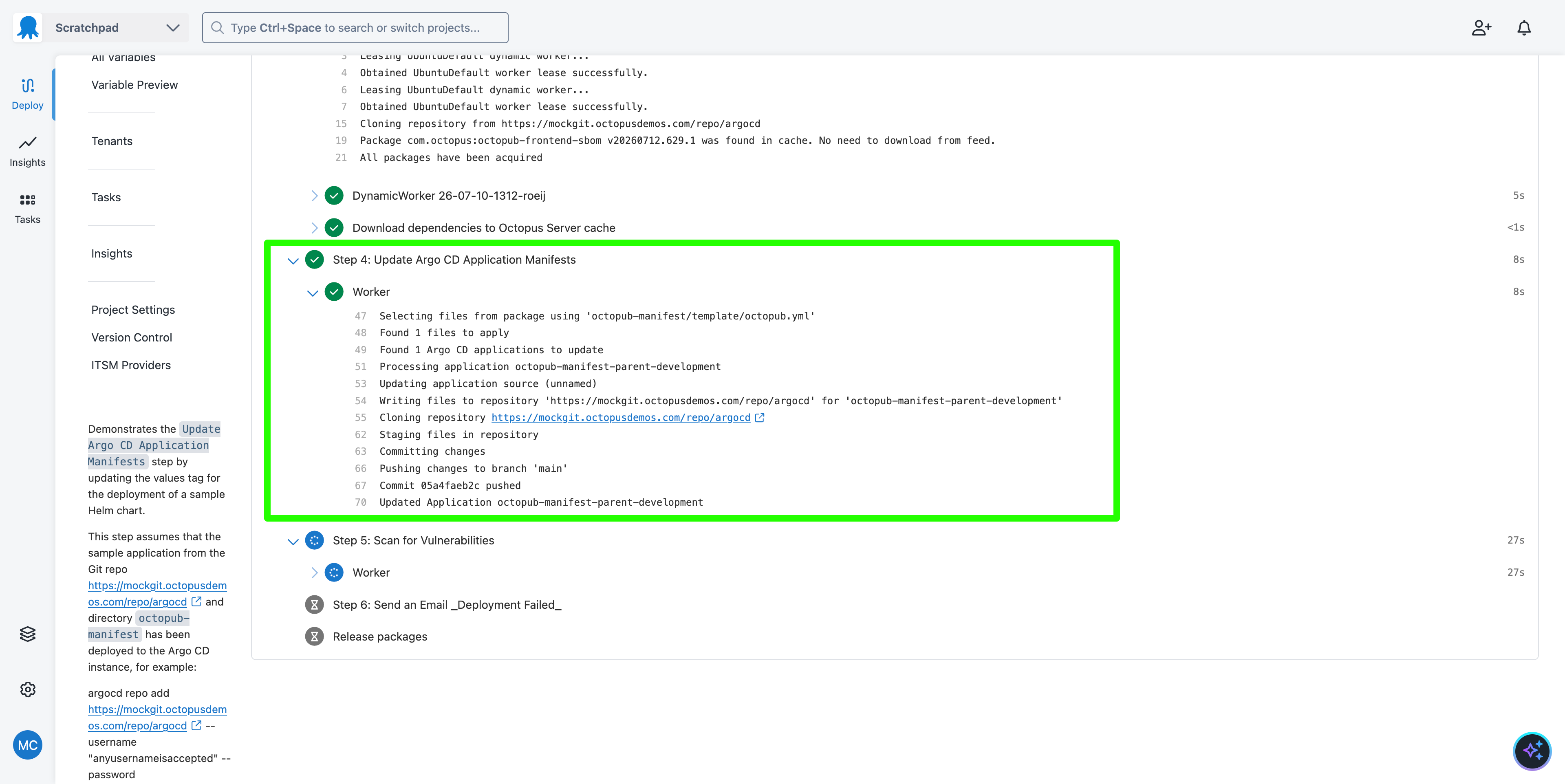Open Tenants in project menu
This screenshot has width=1565, height=784.
click(x=112, y=141)
